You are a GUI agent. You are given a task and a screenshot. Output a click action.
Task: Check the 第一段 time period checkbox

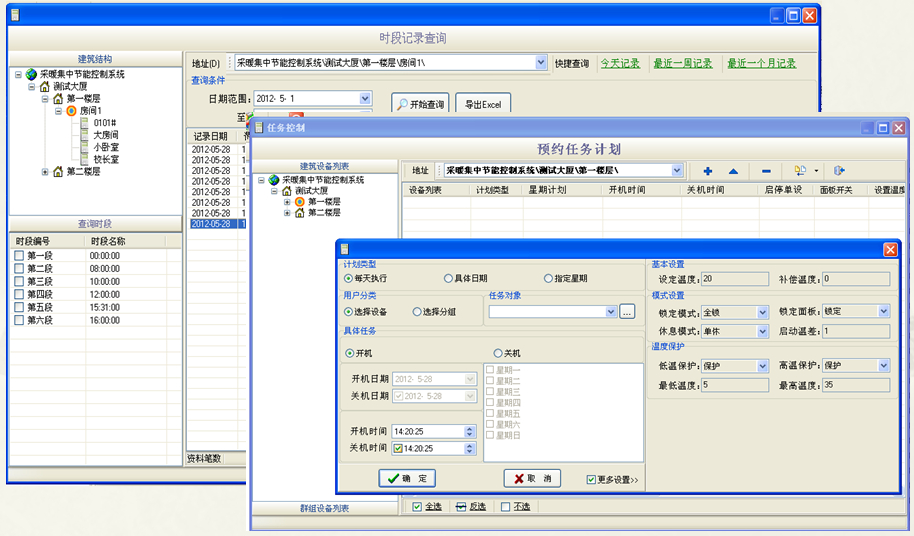click(x=19, y=256)
